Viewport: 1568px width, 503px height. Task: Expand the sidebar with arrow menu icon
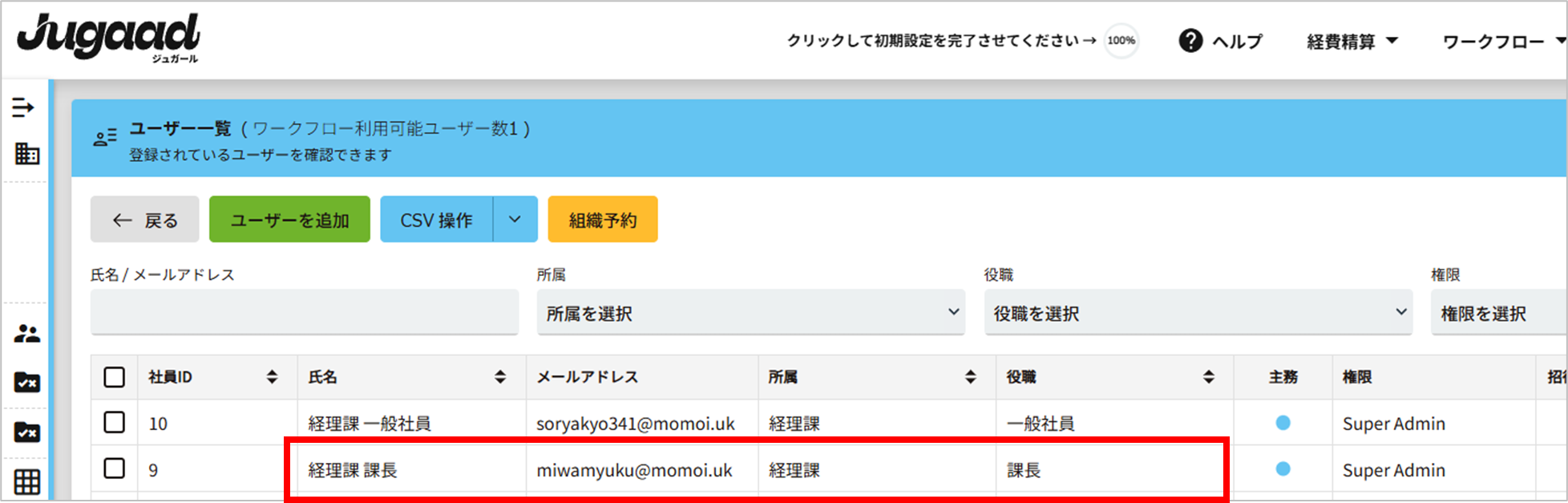pyautogui.click(x=23, y=107)
